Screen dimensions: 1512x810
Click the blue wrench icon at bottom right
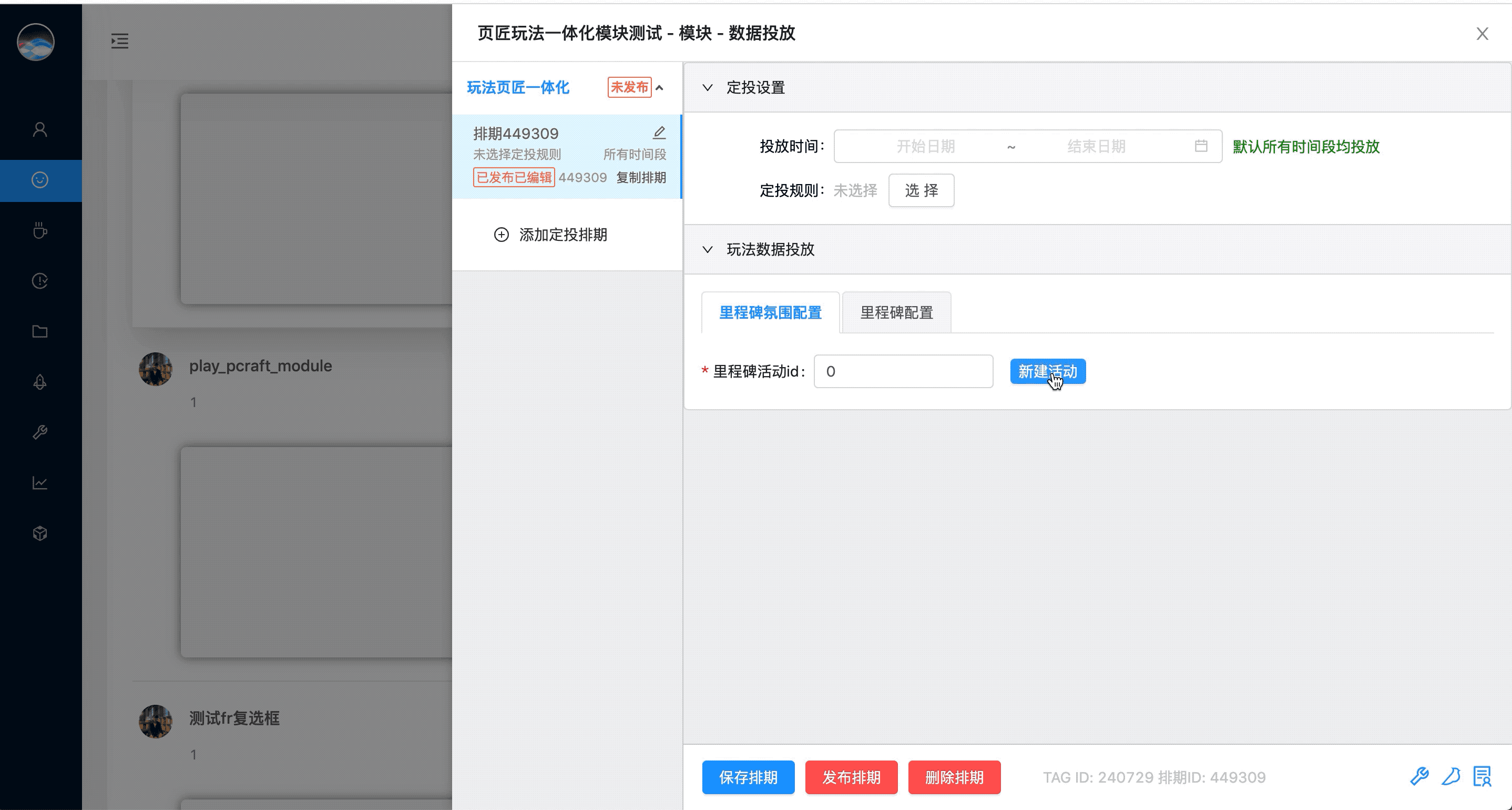1419,776
